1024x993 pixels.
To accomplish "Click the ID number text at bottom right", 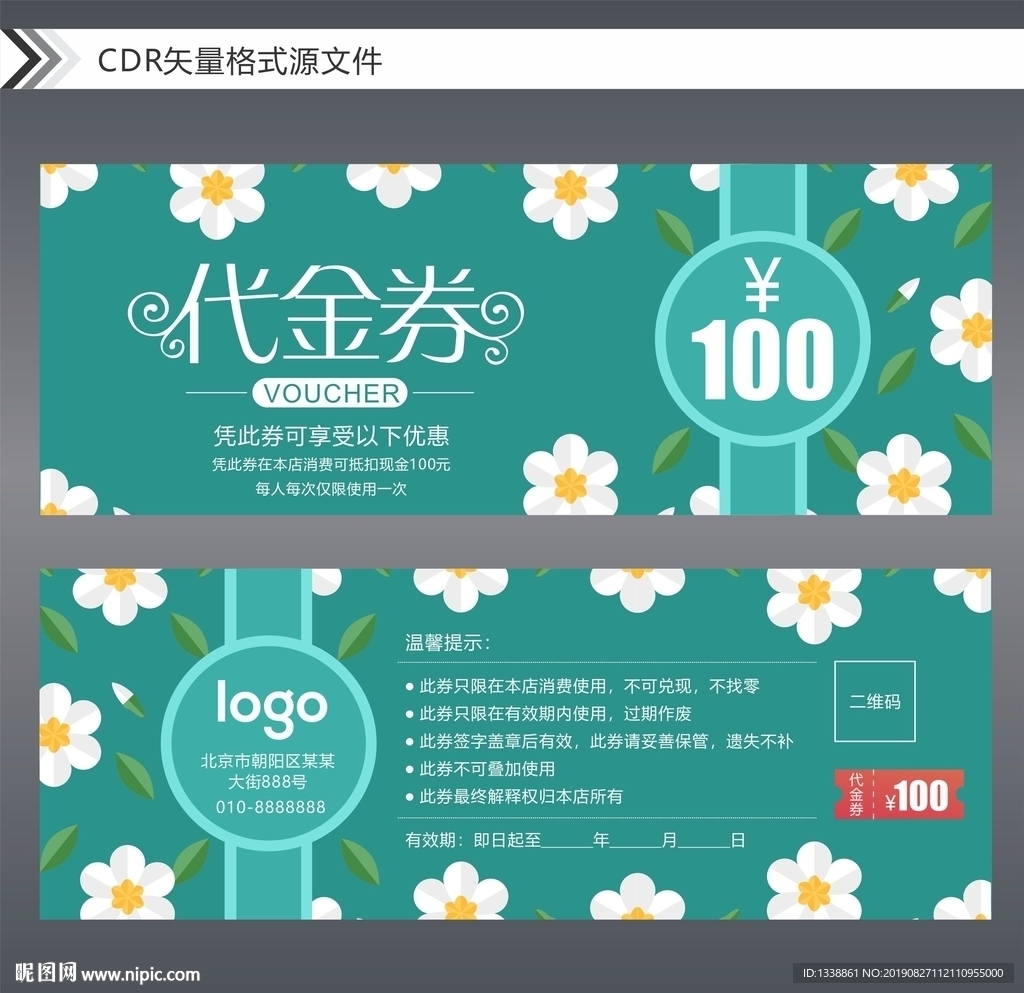I will (x=903, y=973).
